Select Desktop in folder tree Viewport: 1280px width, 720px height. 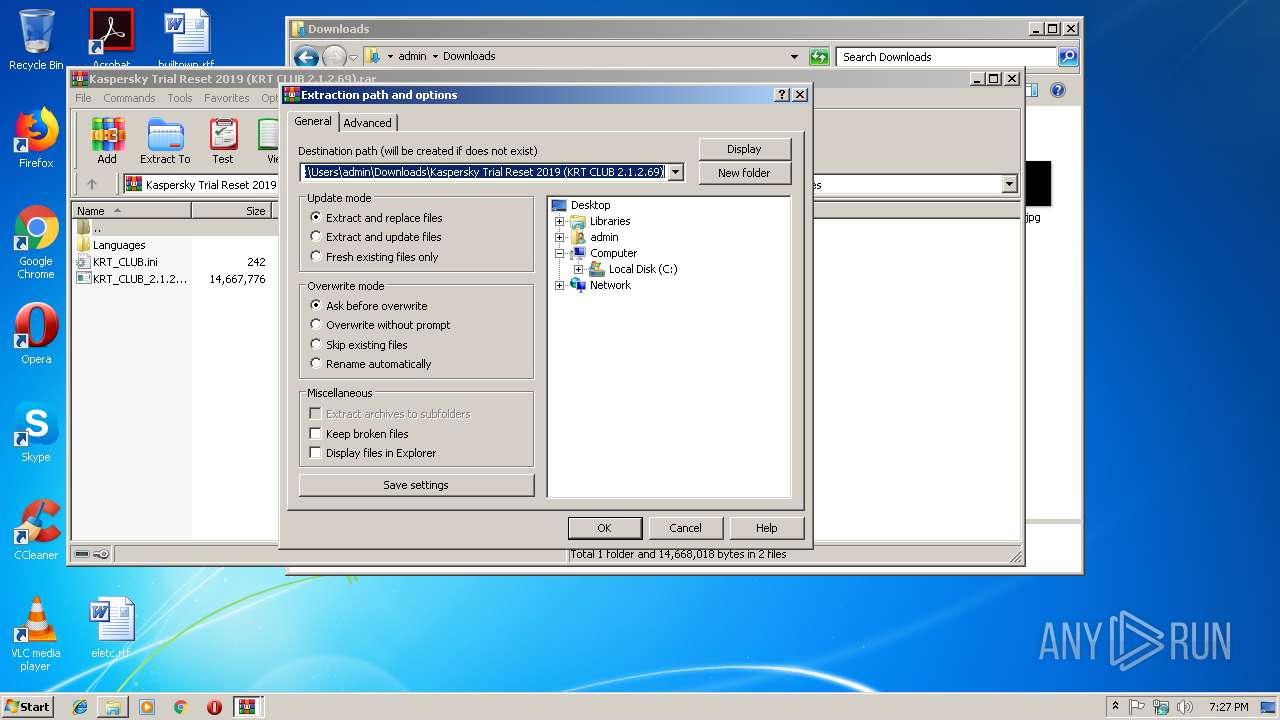pos(590,205)
